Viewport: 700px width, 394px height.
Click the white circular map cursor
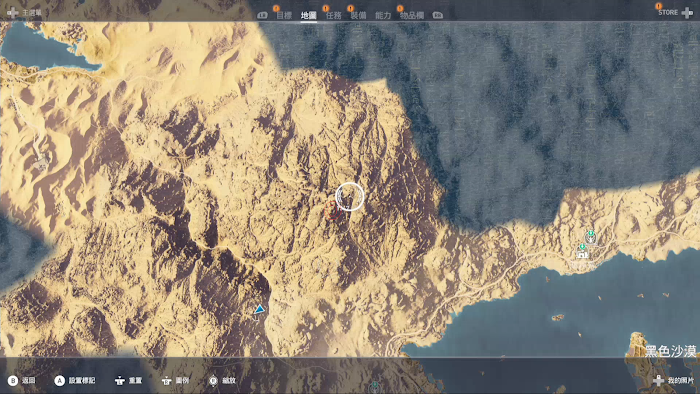coord(350,196)
